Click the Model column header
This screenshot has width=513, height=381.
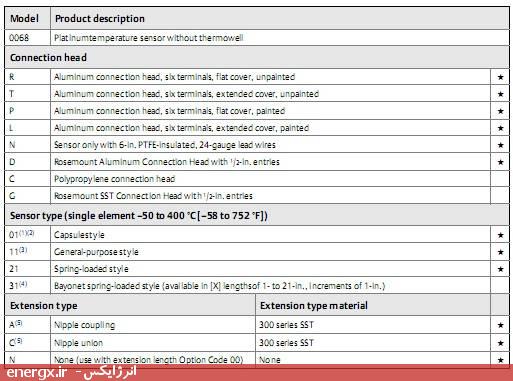tap(24, 19)
